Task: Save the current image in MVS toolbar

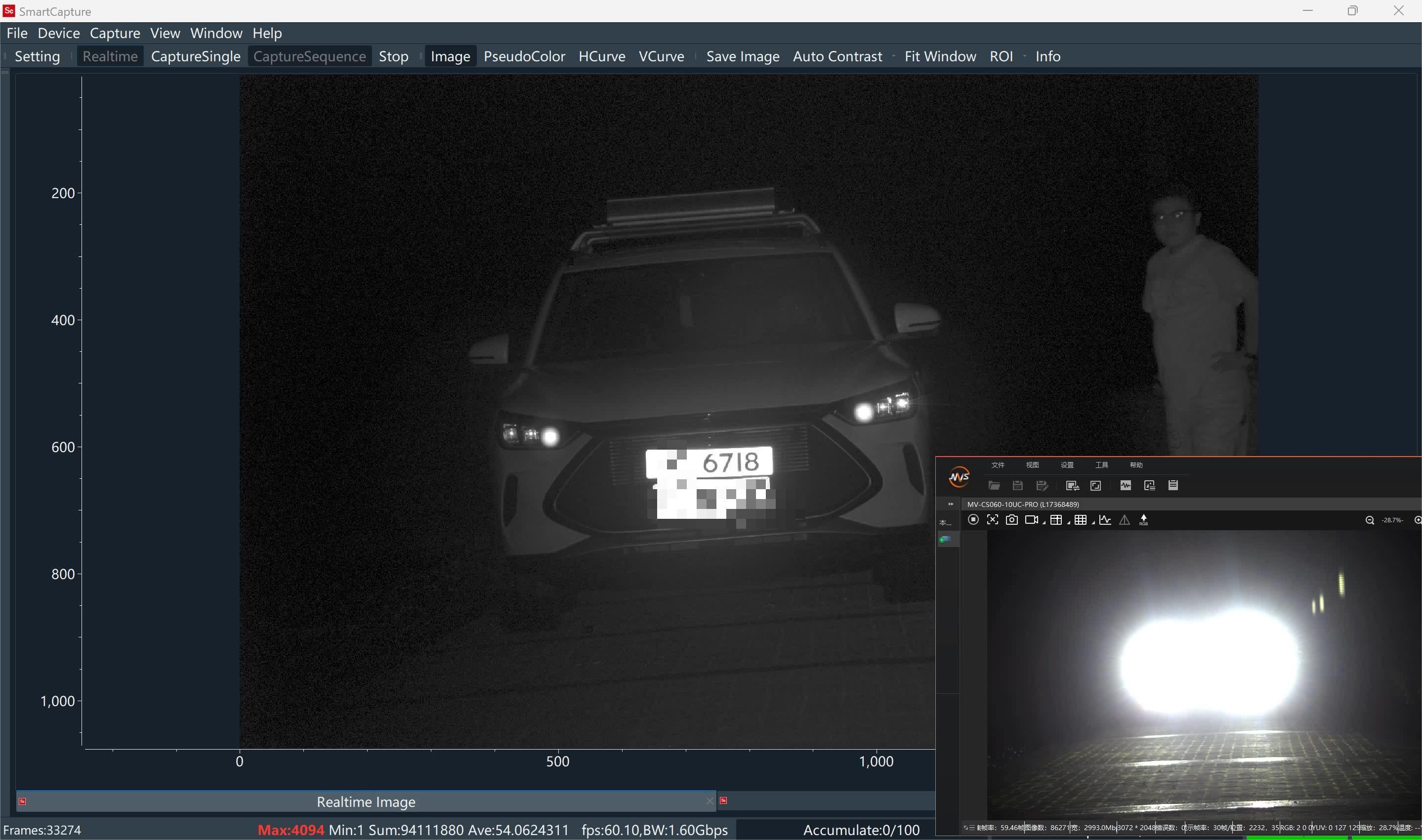Action: click(1018, 486)
